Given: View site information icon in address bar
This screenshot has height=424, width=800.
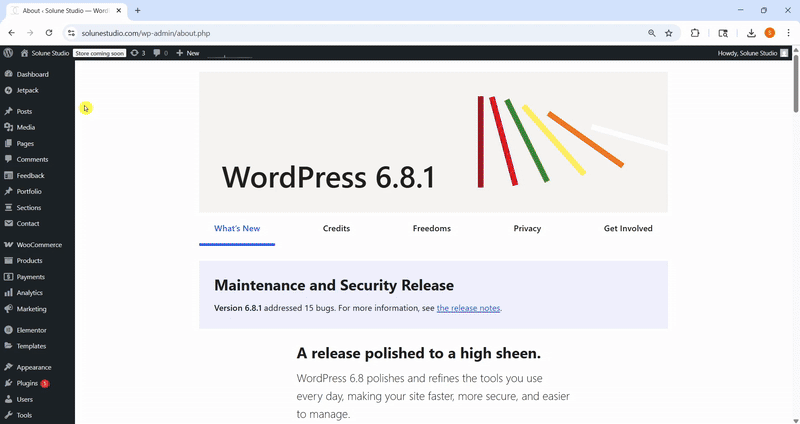Looking at the screenshot, I should pyautogui.click(x=71, y=33).
